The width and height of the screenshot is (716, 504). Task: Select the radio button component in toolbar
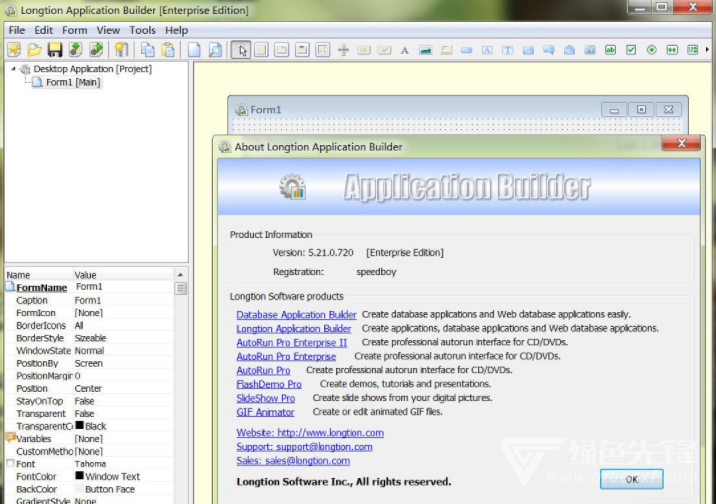point(651,49)
